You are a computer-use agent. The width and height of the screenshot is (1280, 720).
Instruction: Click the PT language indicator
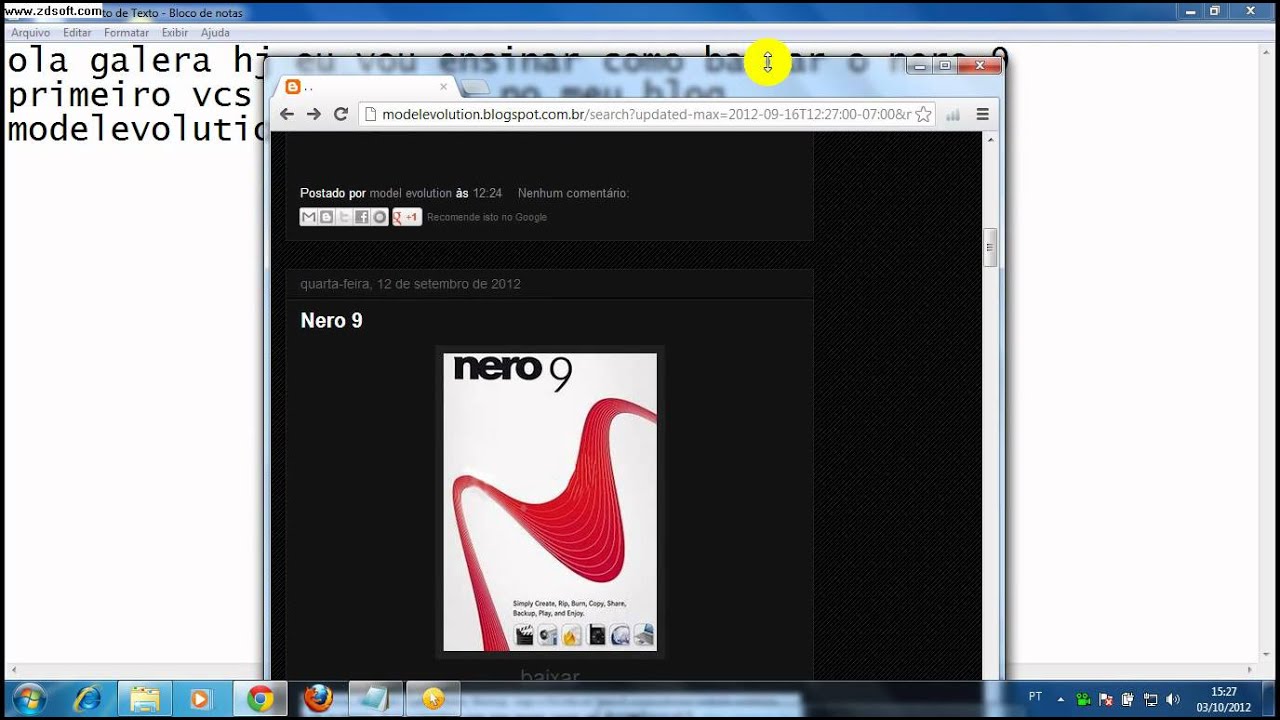tap(1035, 697)
